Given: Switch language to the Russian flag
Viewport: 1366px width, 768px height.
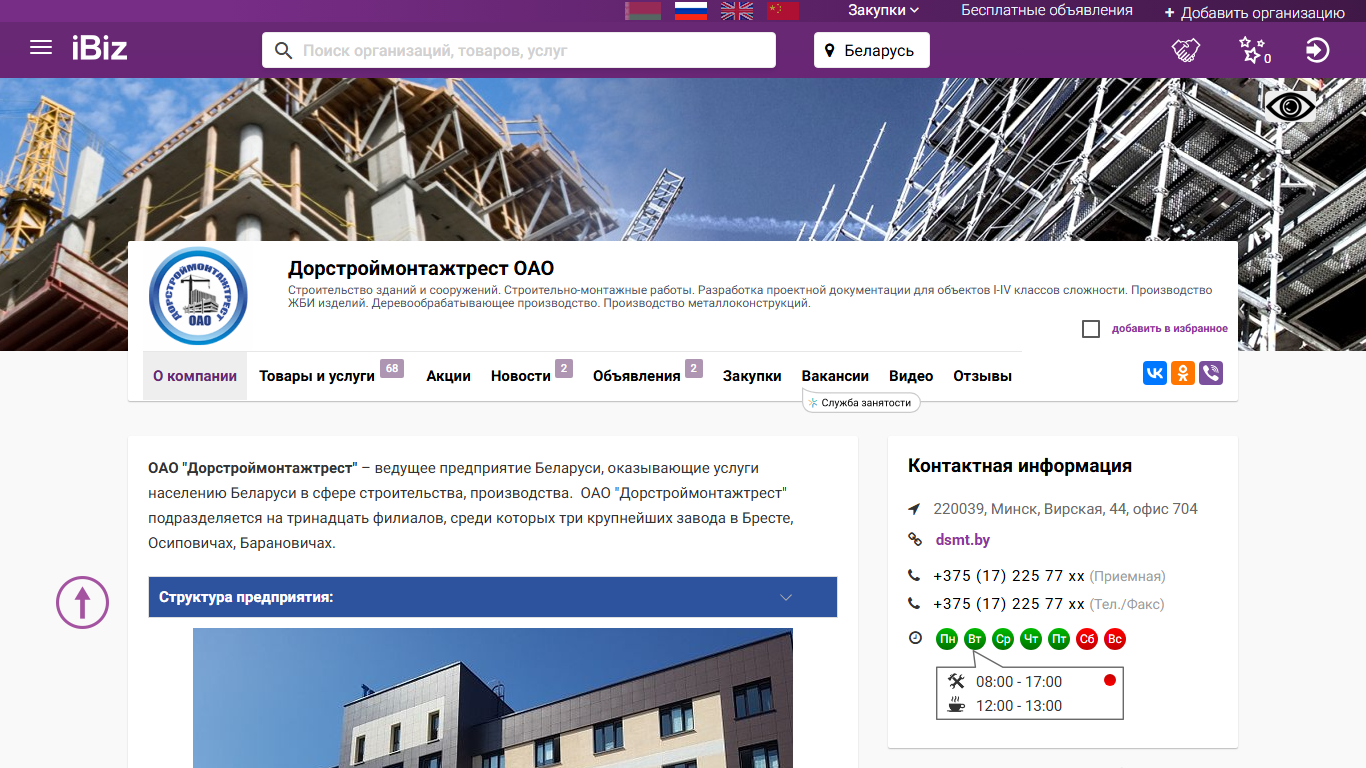Looking at the screenshot, I should (x=691, y=11).
